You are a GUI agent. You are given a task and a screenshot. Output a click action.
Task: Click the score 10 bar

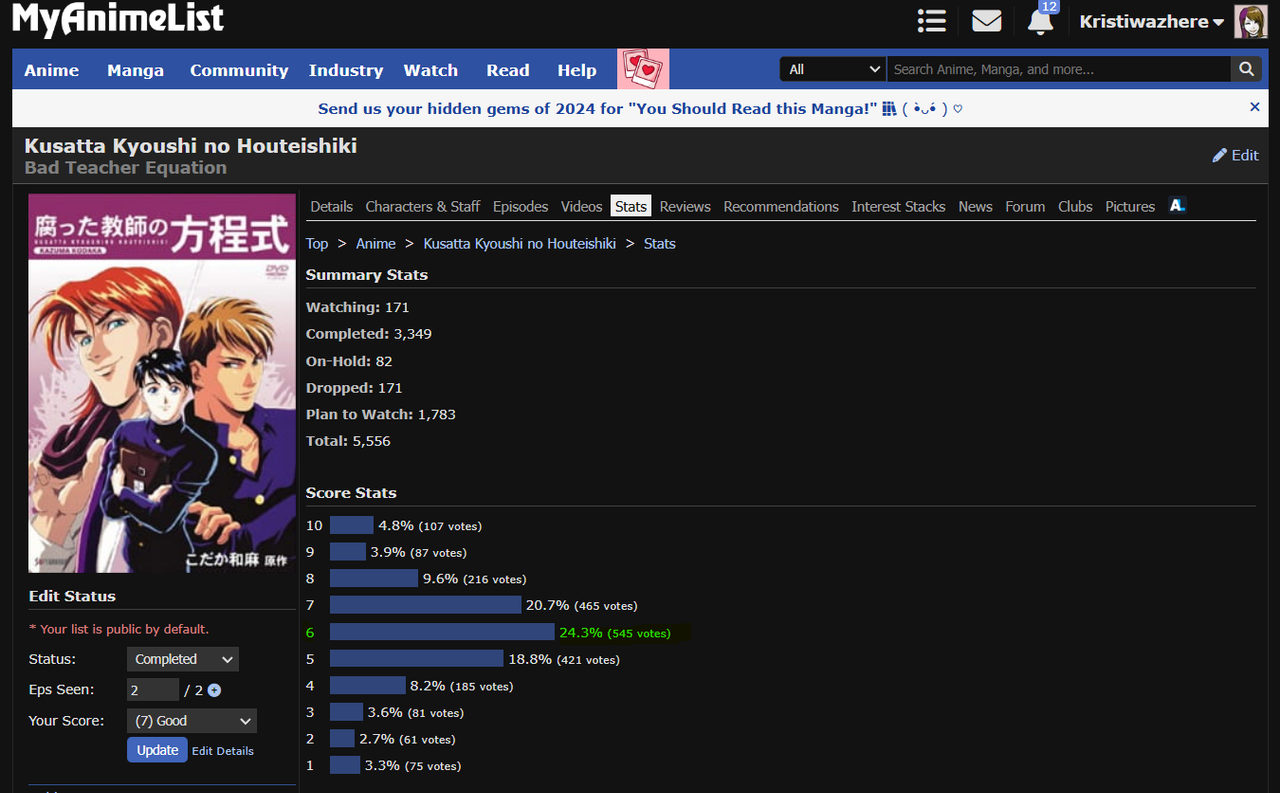click(352, 525)
